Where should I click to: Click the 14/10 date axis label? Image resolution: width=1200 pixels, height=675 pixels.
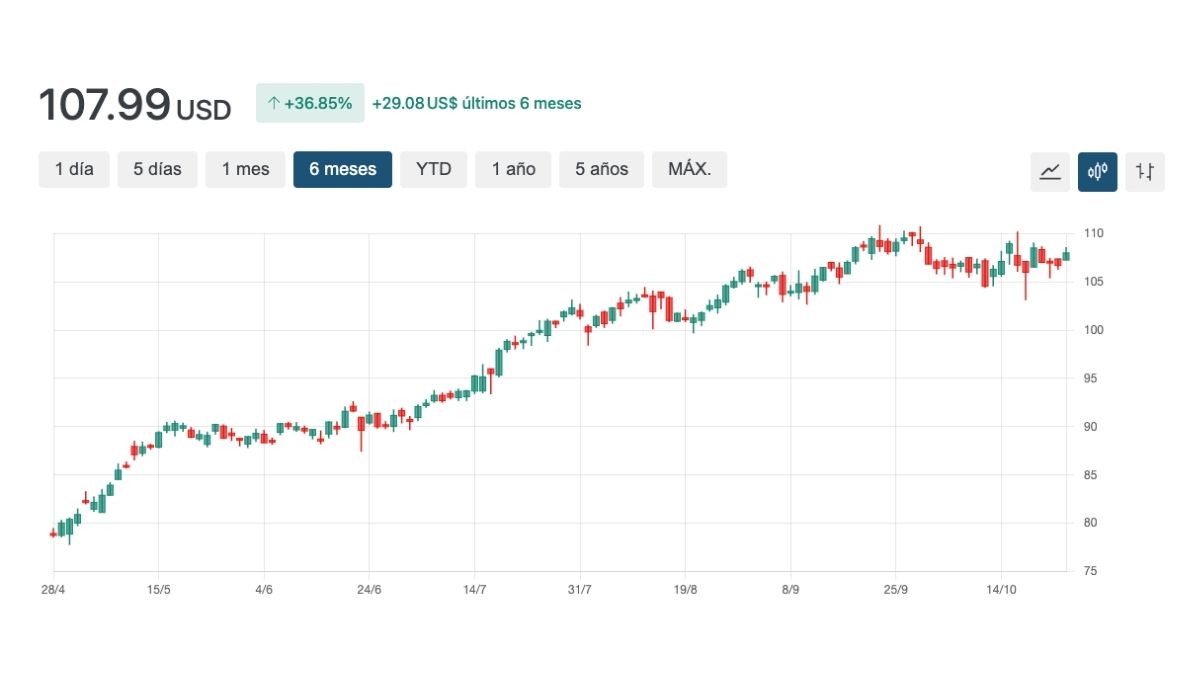click(1001, 589)
